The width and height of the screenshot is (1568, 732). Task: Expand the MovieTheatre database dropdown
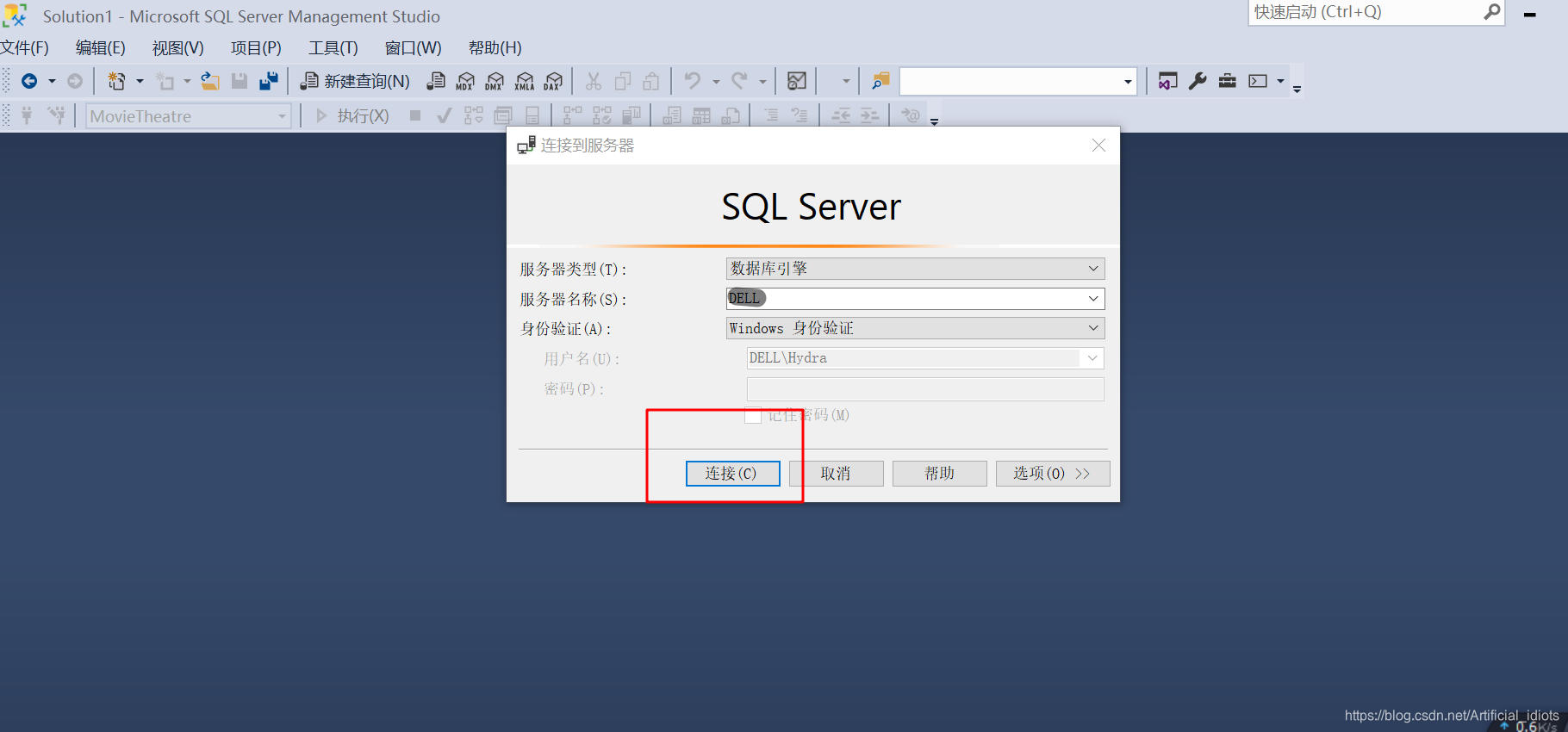coord(282,116)
